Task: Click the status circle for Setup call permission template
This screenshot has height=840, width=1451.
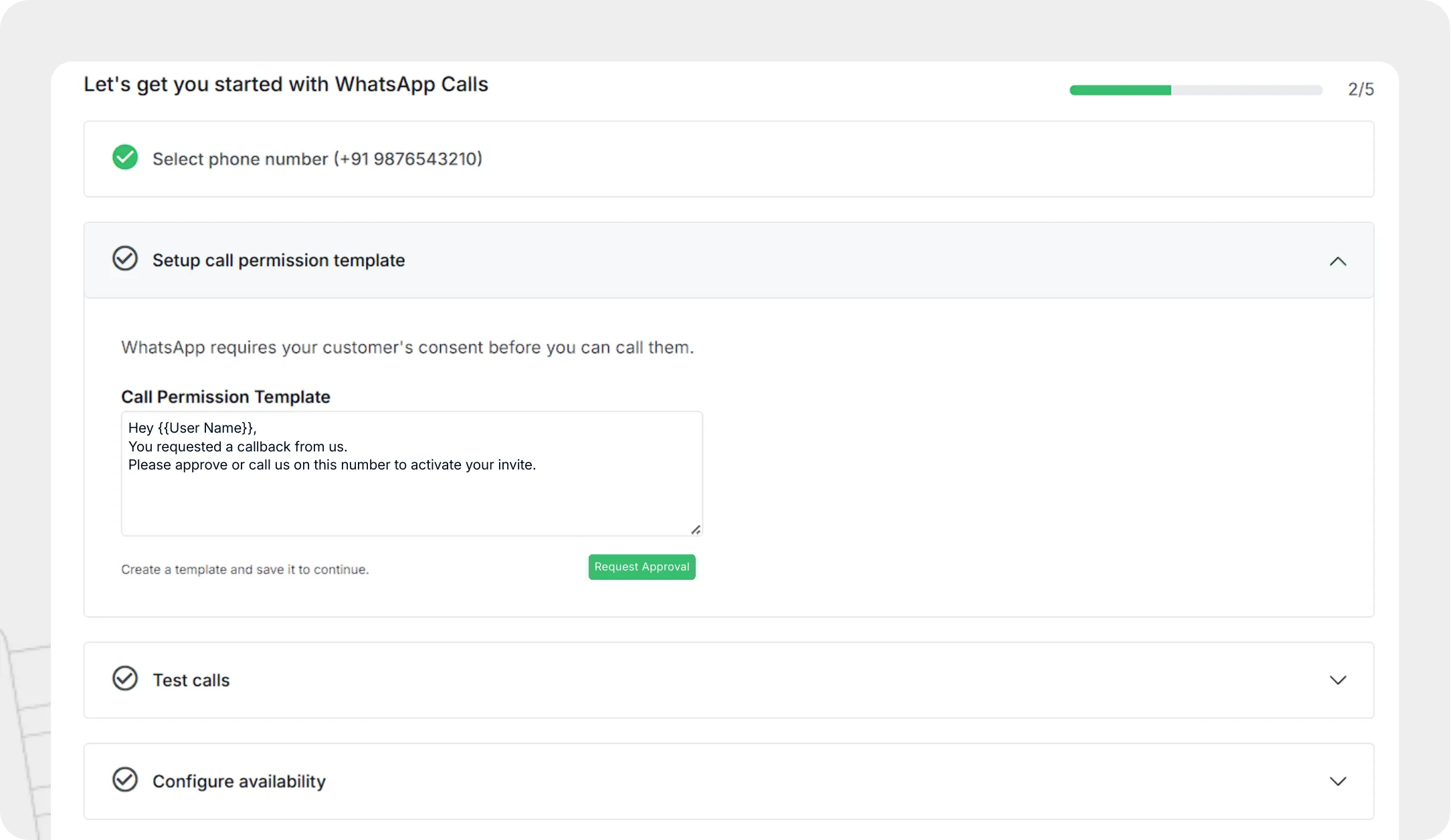Action: 125,258
